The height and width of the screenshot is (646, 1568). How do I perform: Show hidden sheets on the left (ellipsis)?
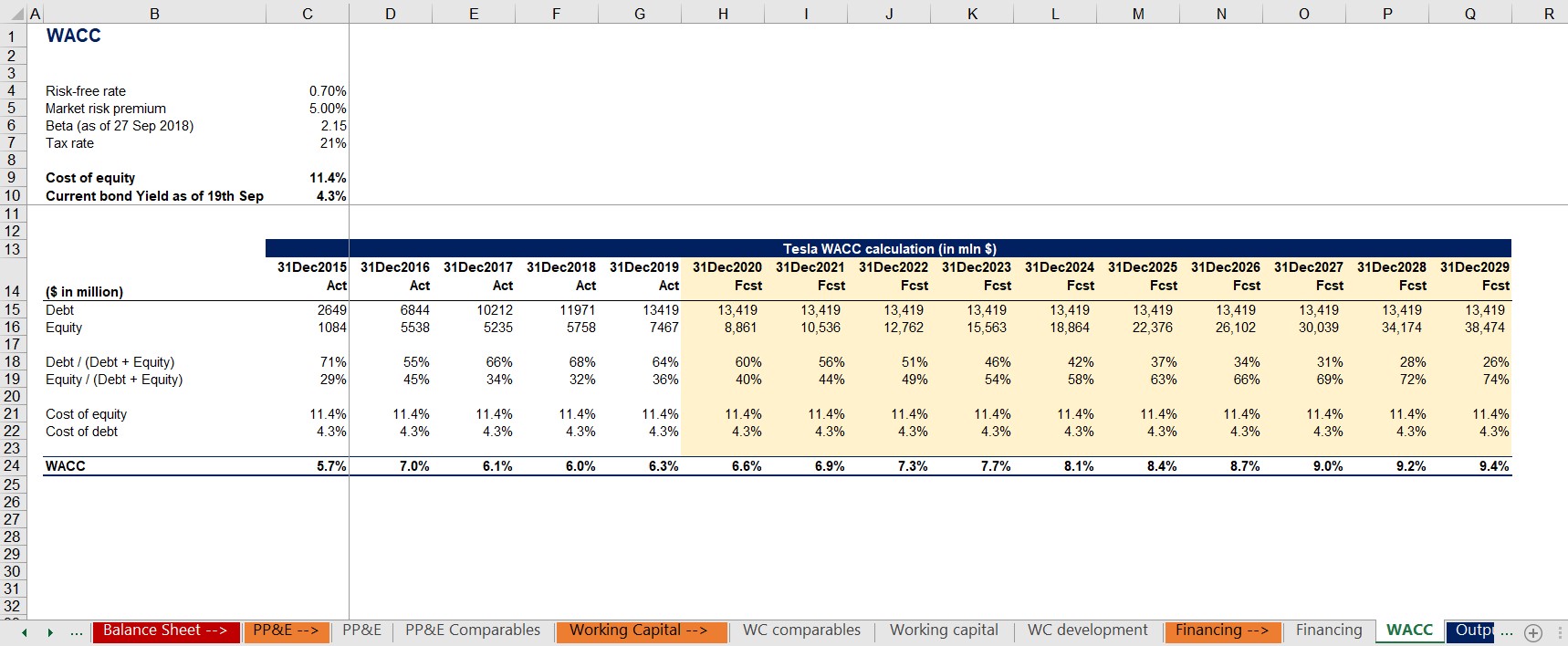(77, 631)
